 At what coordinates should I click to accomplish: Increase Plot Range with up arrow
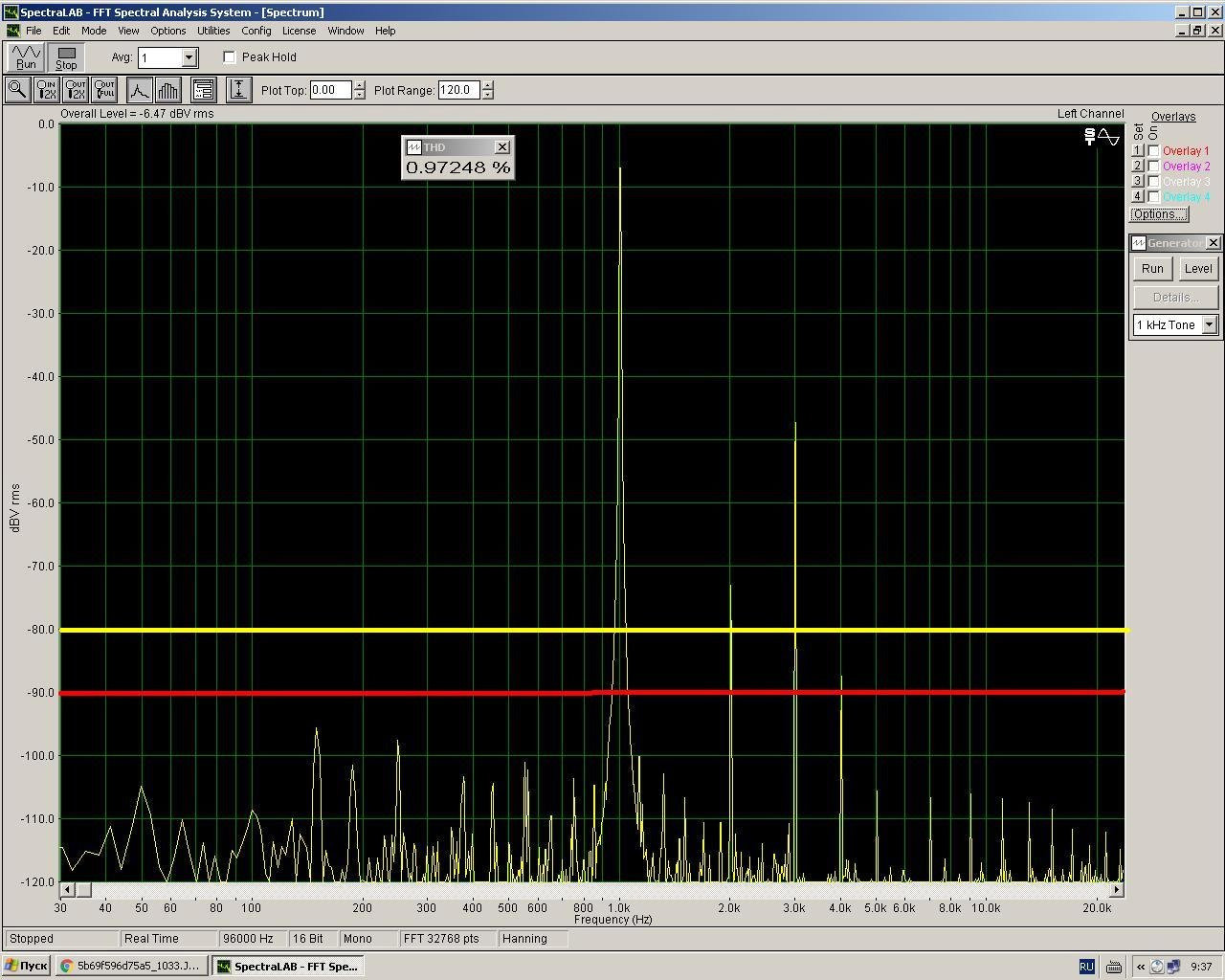[488, 85]
